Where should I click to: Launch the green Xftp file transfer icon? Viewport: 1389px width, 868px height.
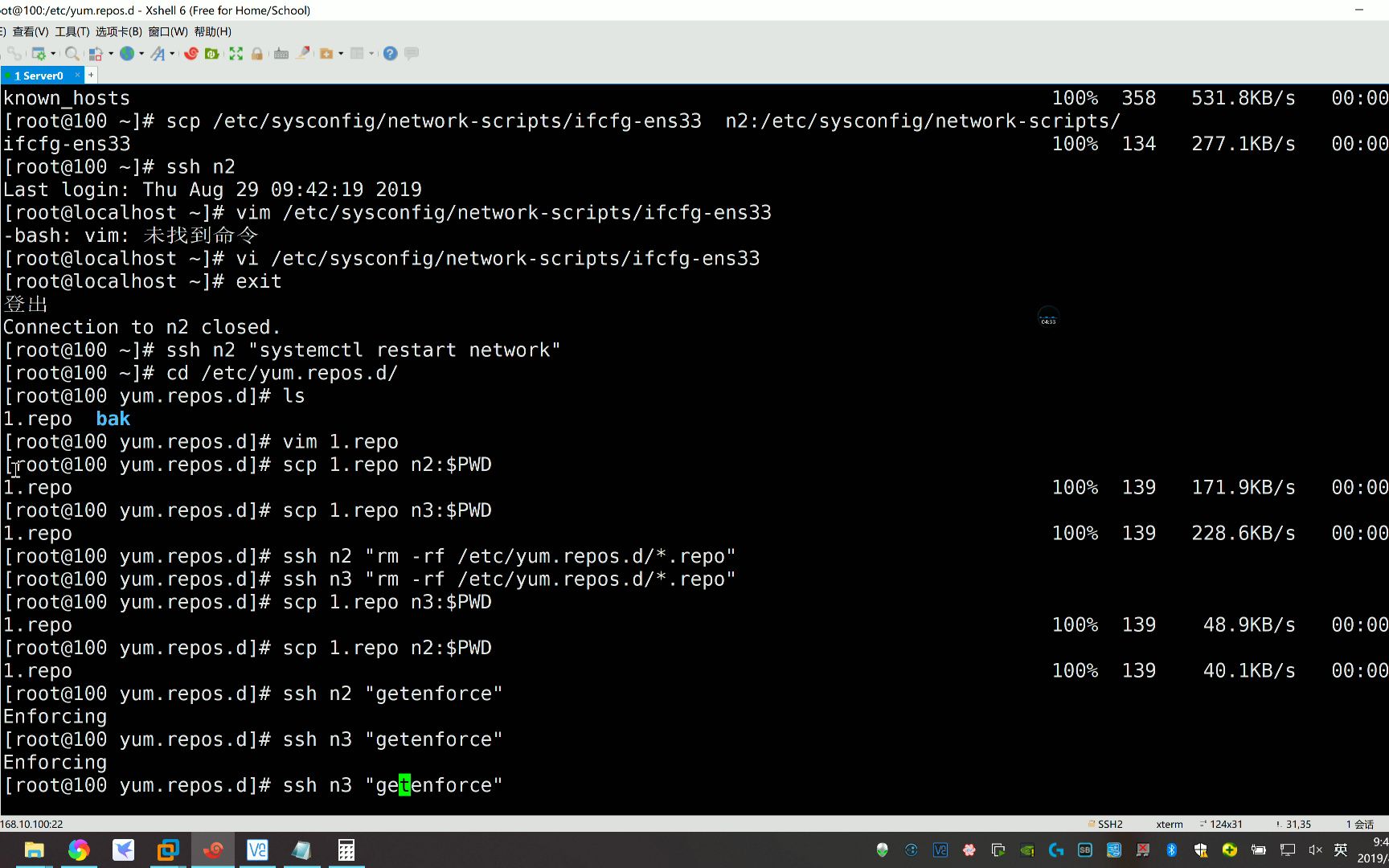pyautogui.click(x=212, y=54)
